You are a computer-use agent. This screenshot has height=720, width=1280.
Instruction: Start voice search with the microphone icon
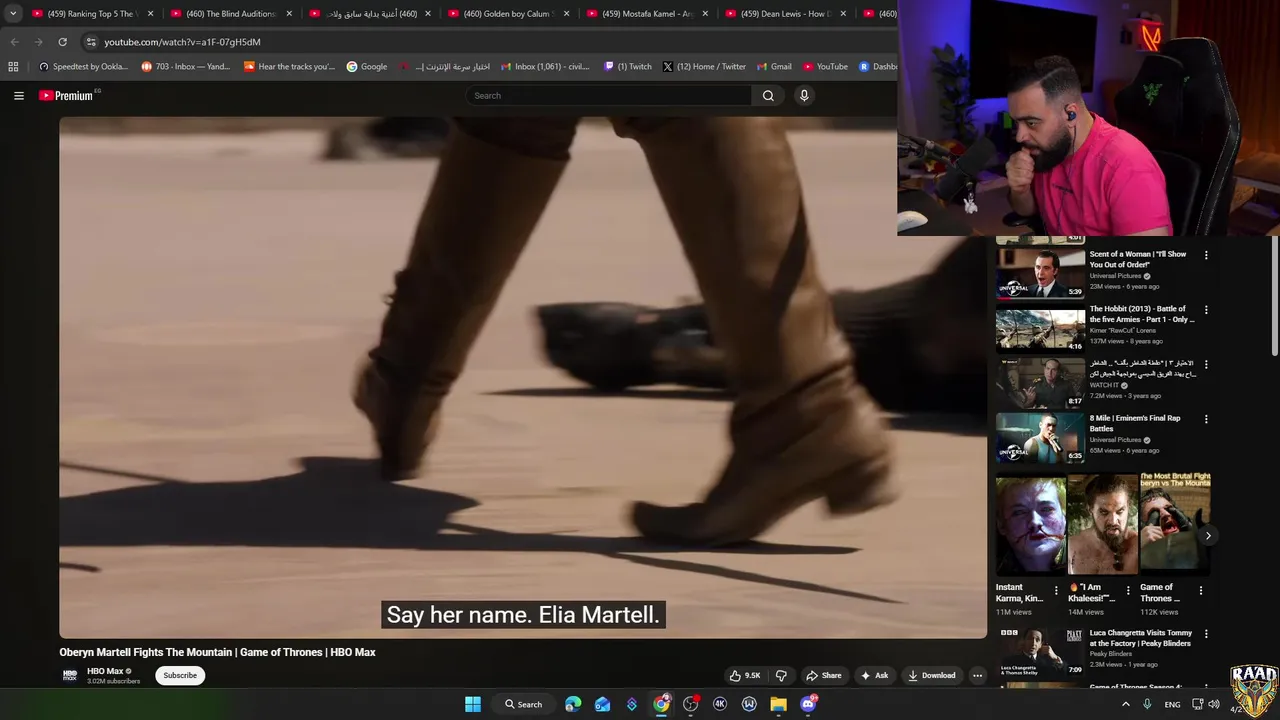[x=804, y=96]
